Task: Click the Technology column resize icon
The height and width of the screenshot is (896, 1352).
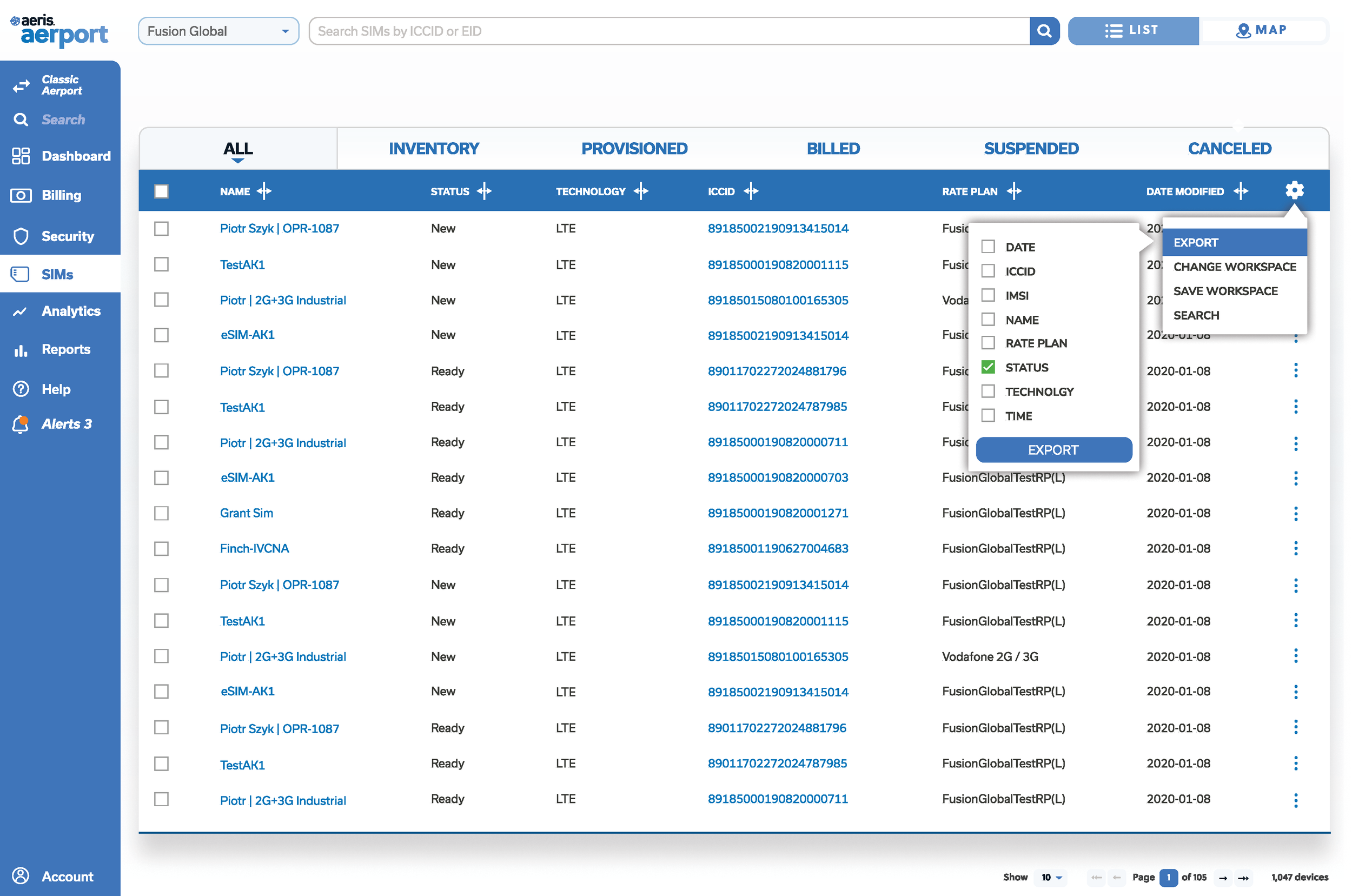Action: [x=641, y=191]
